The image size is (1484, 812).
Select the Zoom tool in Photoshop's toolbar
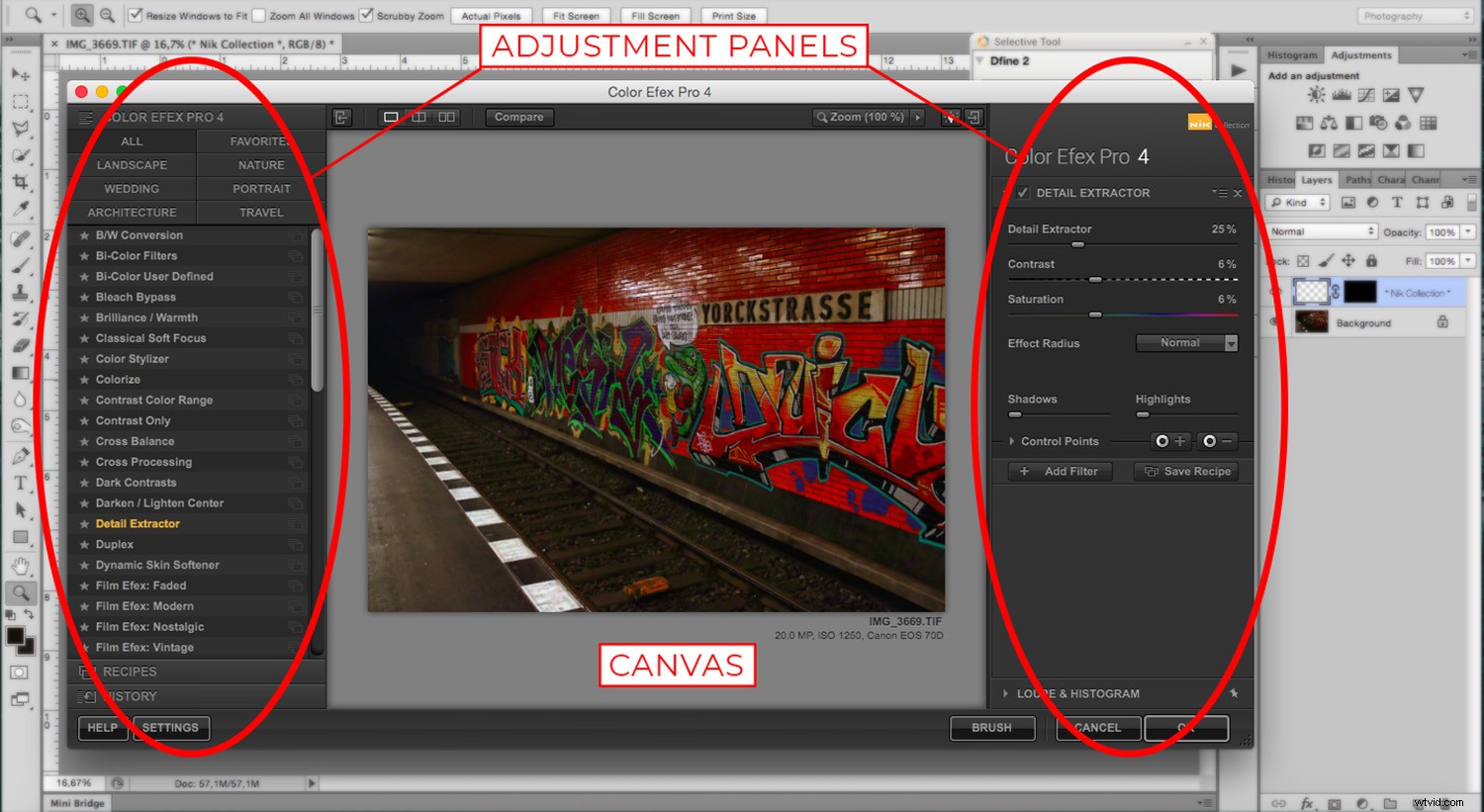22,593
